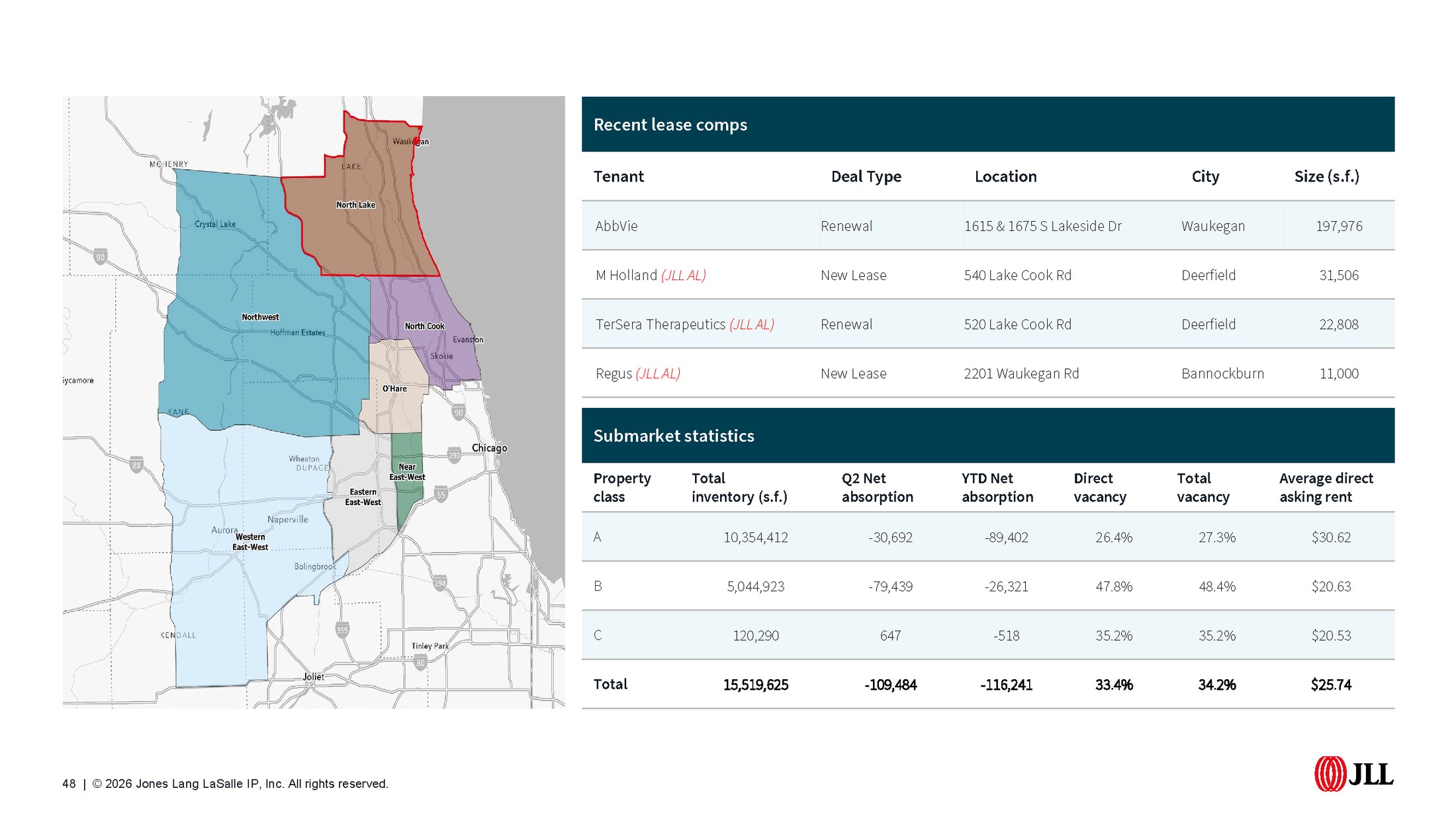Click the Bannockburn city cell
Image resolution: width=1456 pixels, height=819 pixels.
[1222, 373]
